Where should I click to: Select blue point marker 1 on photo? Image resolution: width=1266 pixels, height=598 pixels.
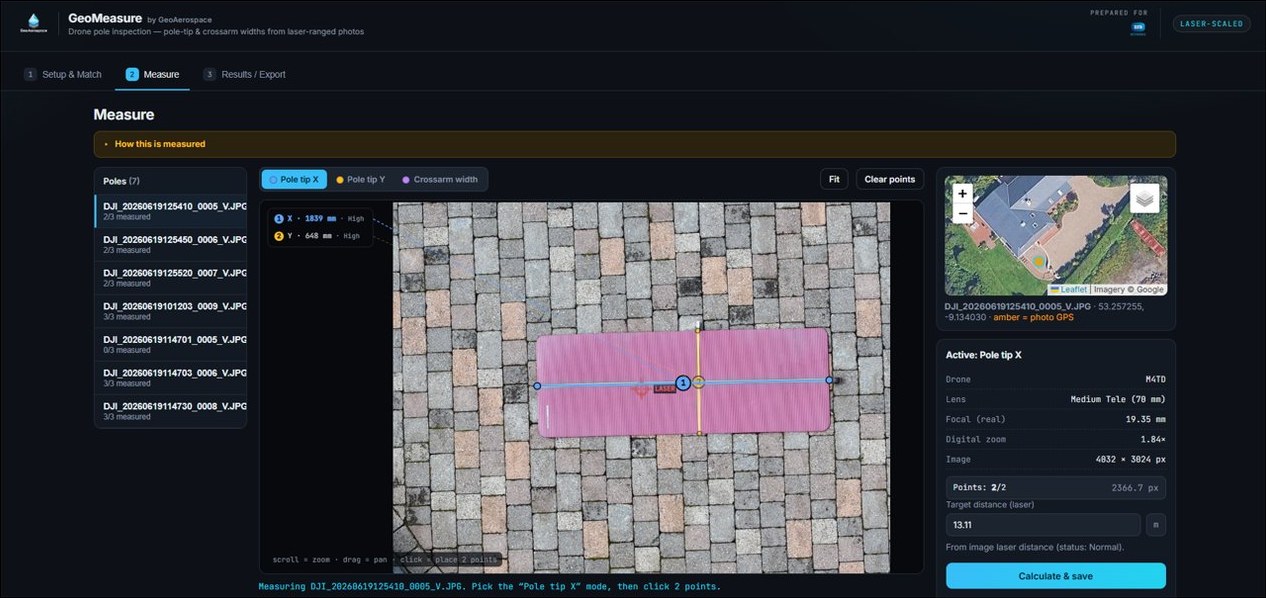click(x=683, y=383)
